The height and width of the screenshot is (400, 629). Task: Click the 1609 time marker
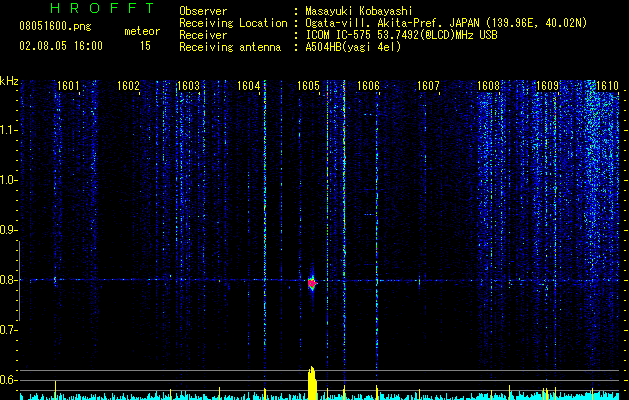coord(548,86)
